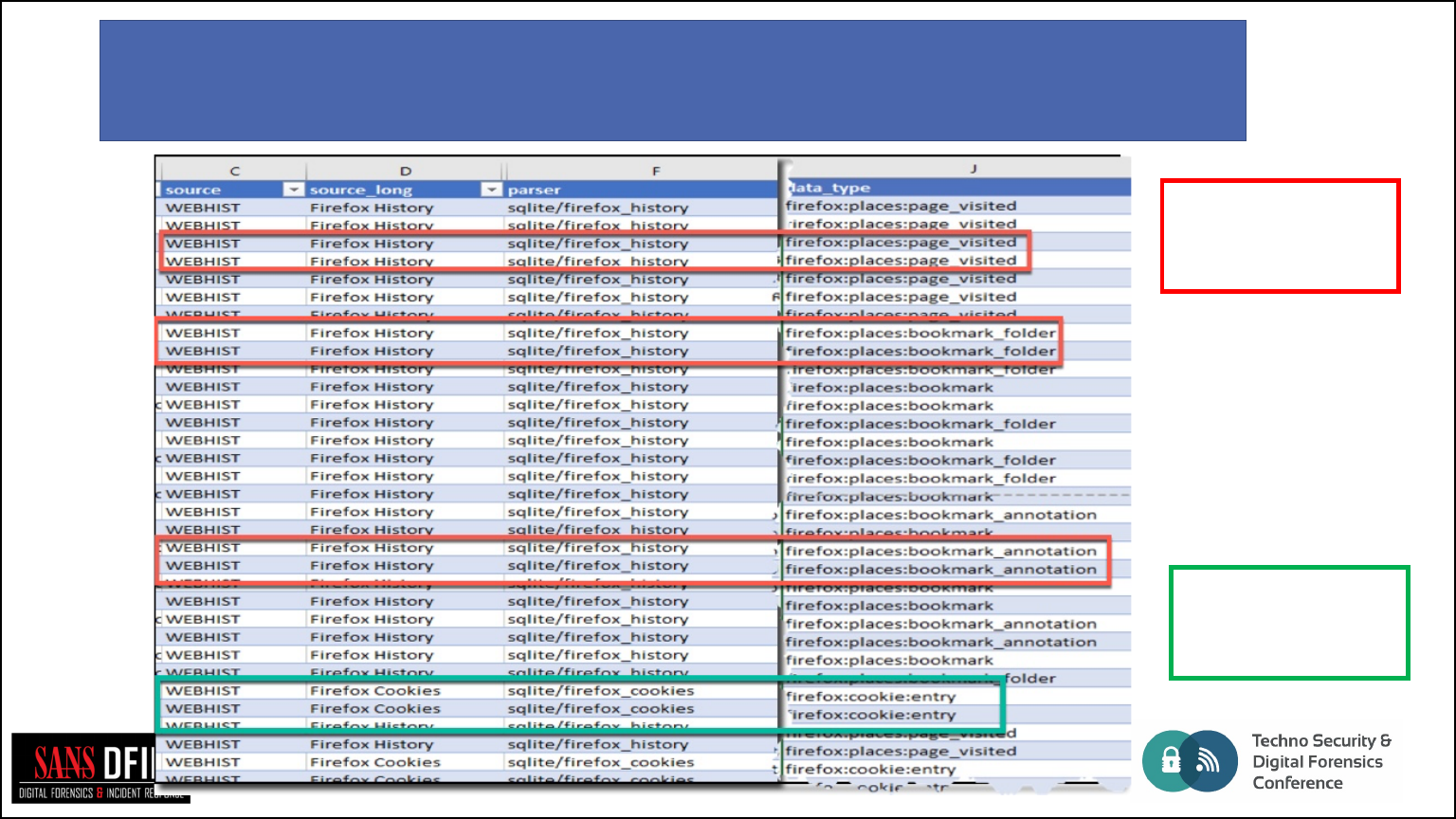The width and height of the screenshot is (1456, 819).
Task: Select column D header letter
Action: 405,171
